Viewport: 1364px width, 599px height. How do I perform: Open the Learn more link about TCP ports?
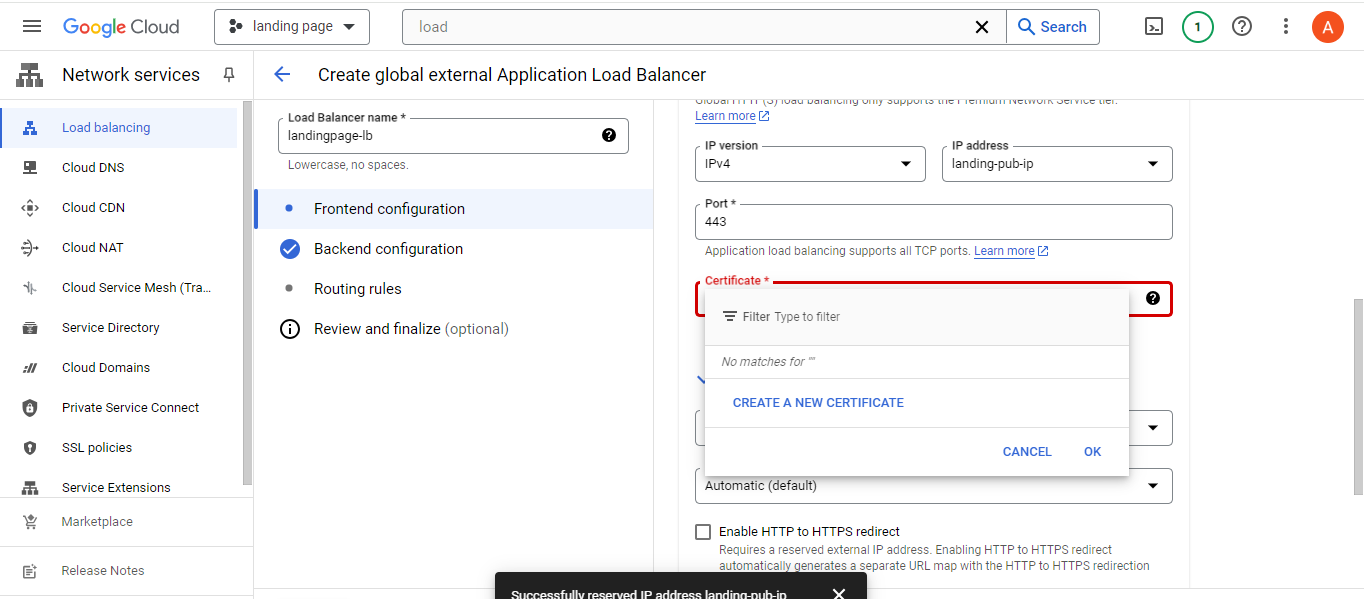(x=1004, y=251)
